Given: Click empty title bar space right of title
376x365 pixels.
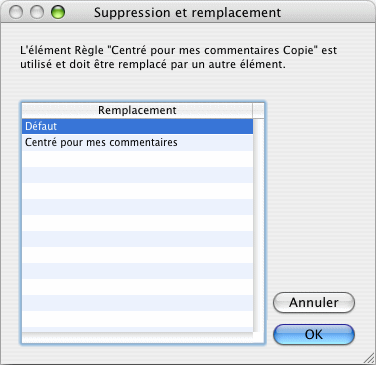Looking at the screenshot, I should (327, 12).
